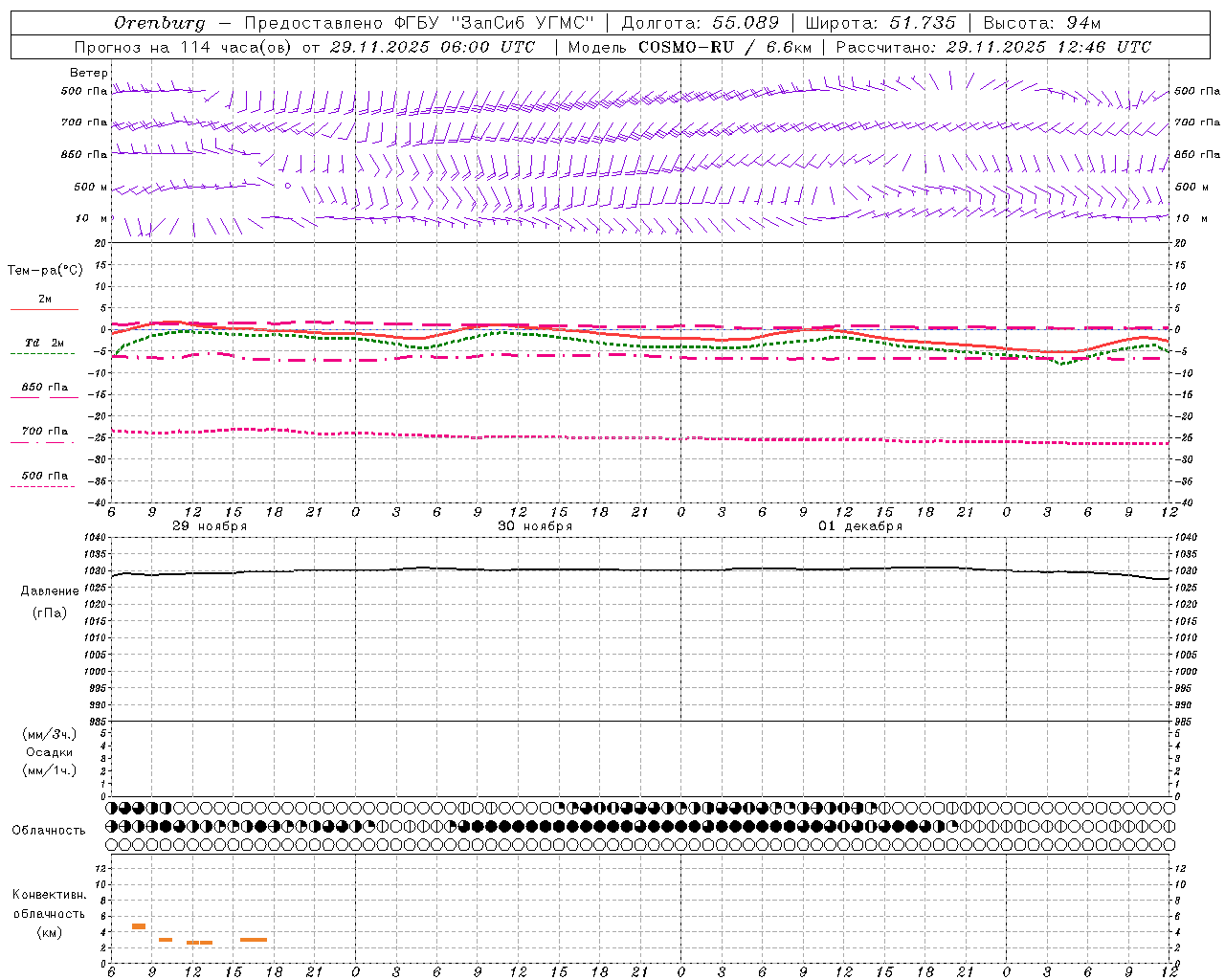Click the '(мм/3ч.)' precipitation unit label

pos(50,734)
